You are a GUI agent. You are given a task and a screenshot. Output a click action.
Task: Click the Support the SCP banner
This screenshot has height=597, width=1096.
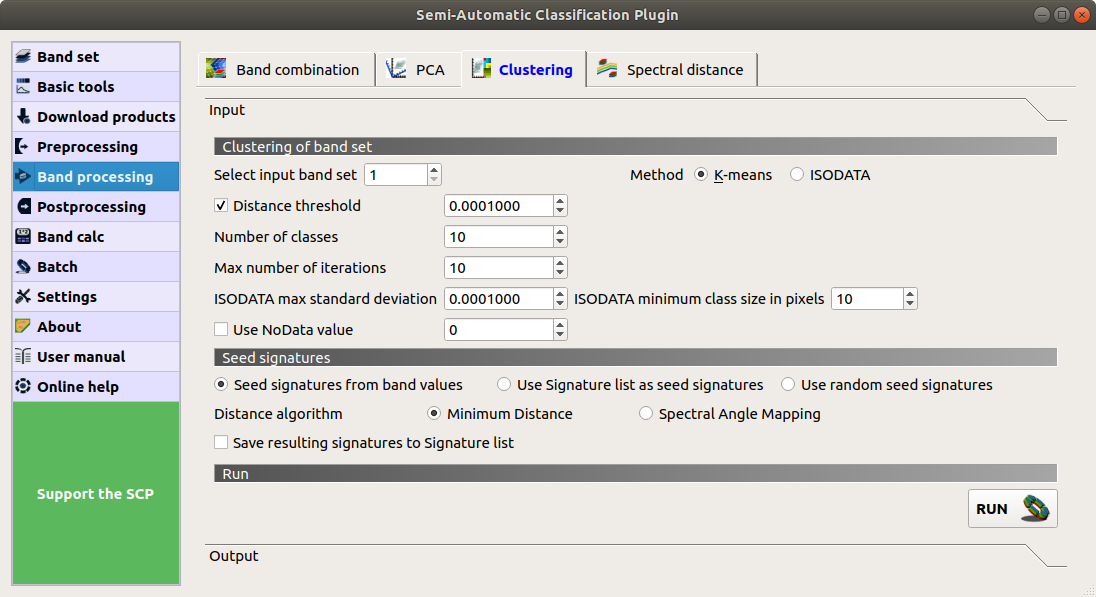[96, 494]
